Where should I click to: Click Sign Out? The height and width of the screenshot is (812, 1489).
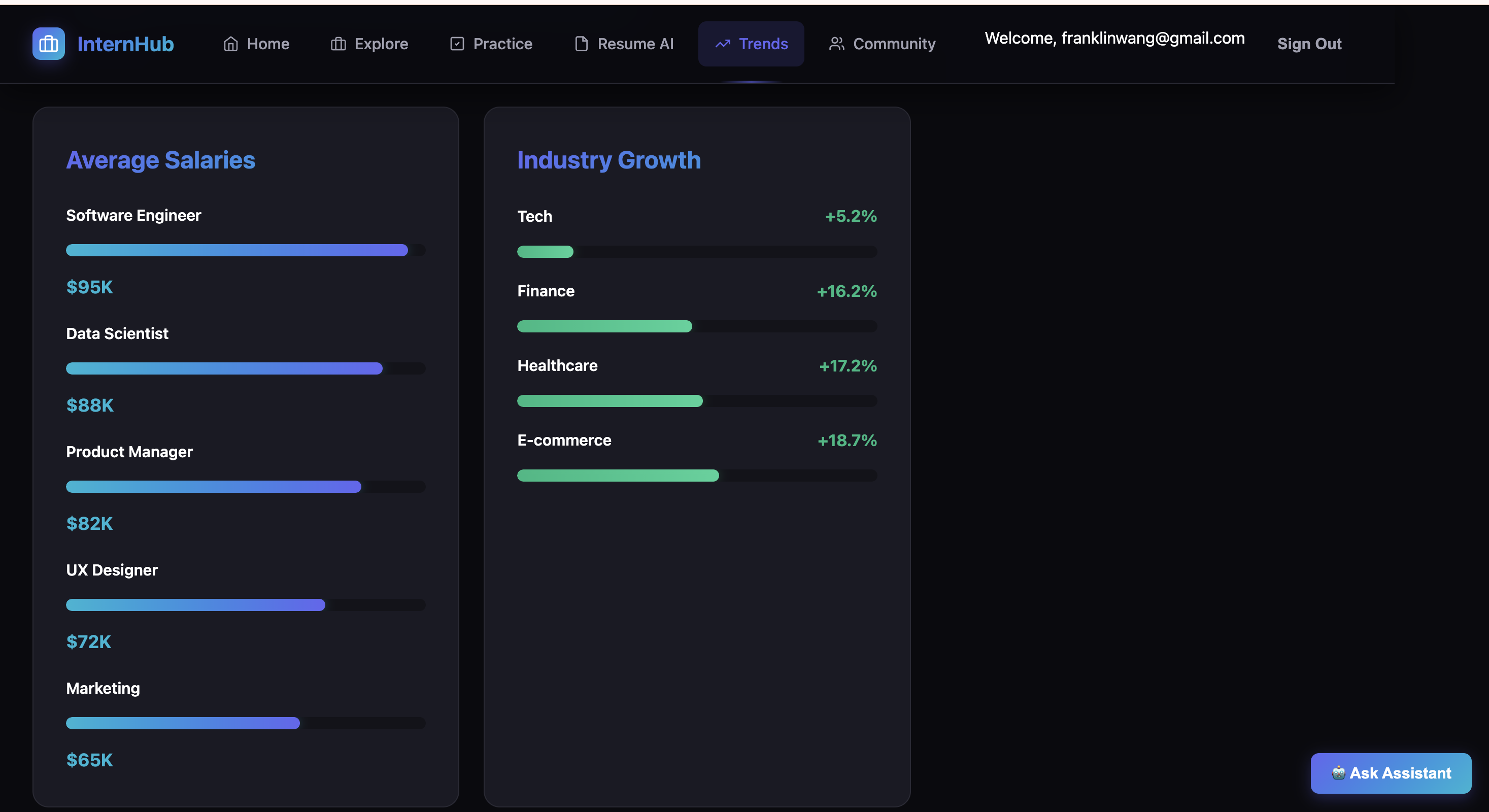point(1309,44)
